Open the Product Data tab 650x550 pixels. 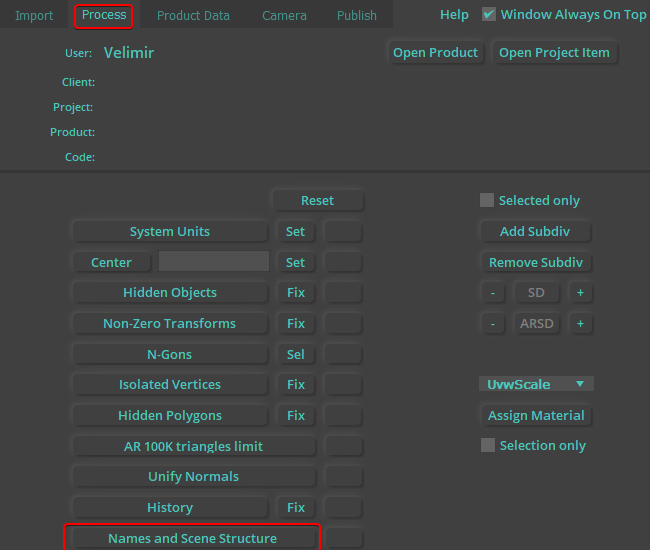tap(193, 15)
